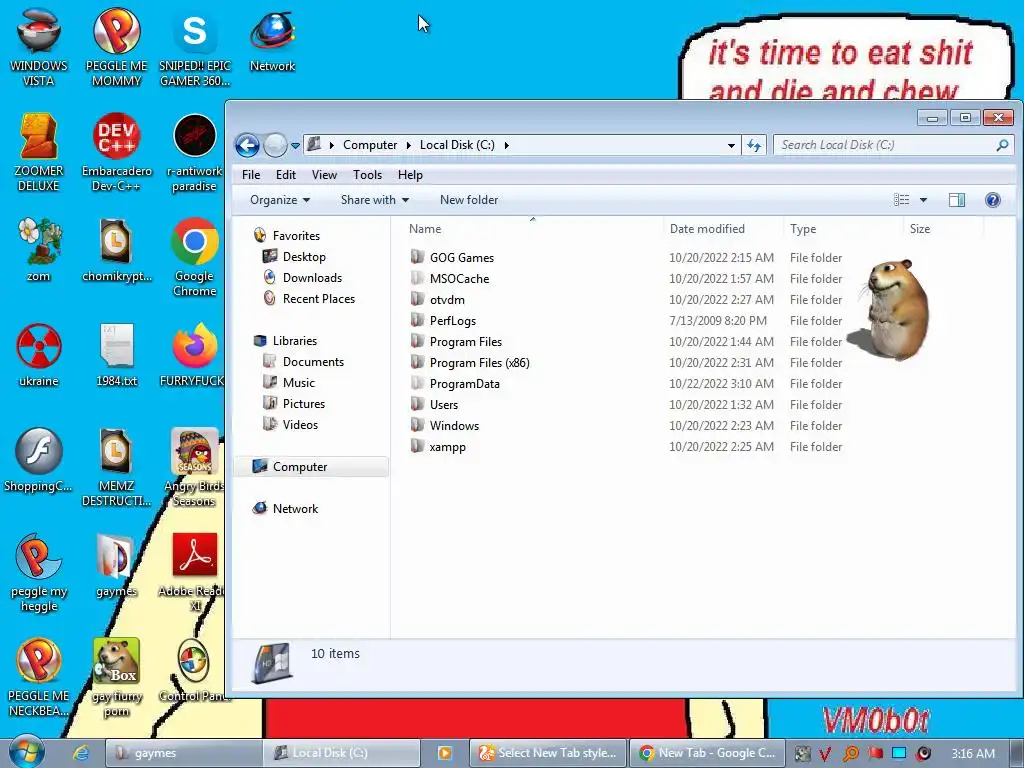Open the view options dropdown arrow
1024x768 pixels.
tap(923, 200)
